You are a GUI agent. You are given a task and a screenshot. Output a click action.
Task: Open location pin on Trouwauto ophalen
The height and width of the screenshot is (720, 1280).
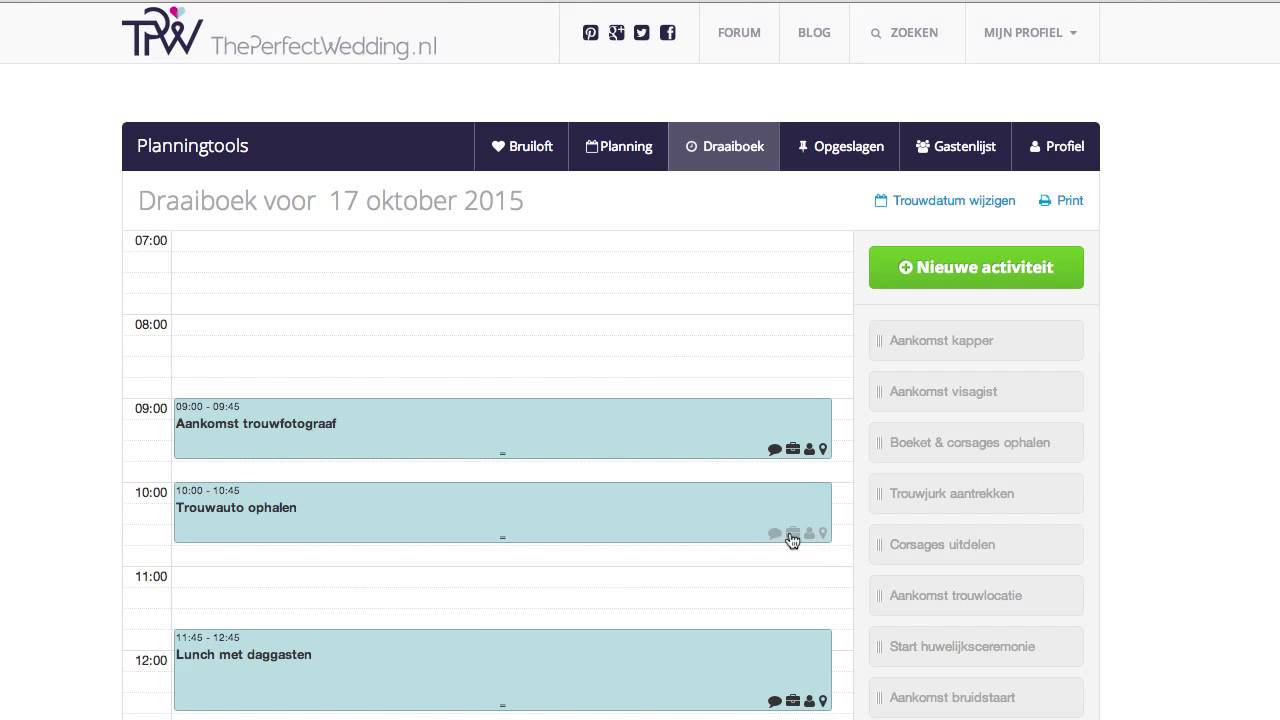(823, 533)
